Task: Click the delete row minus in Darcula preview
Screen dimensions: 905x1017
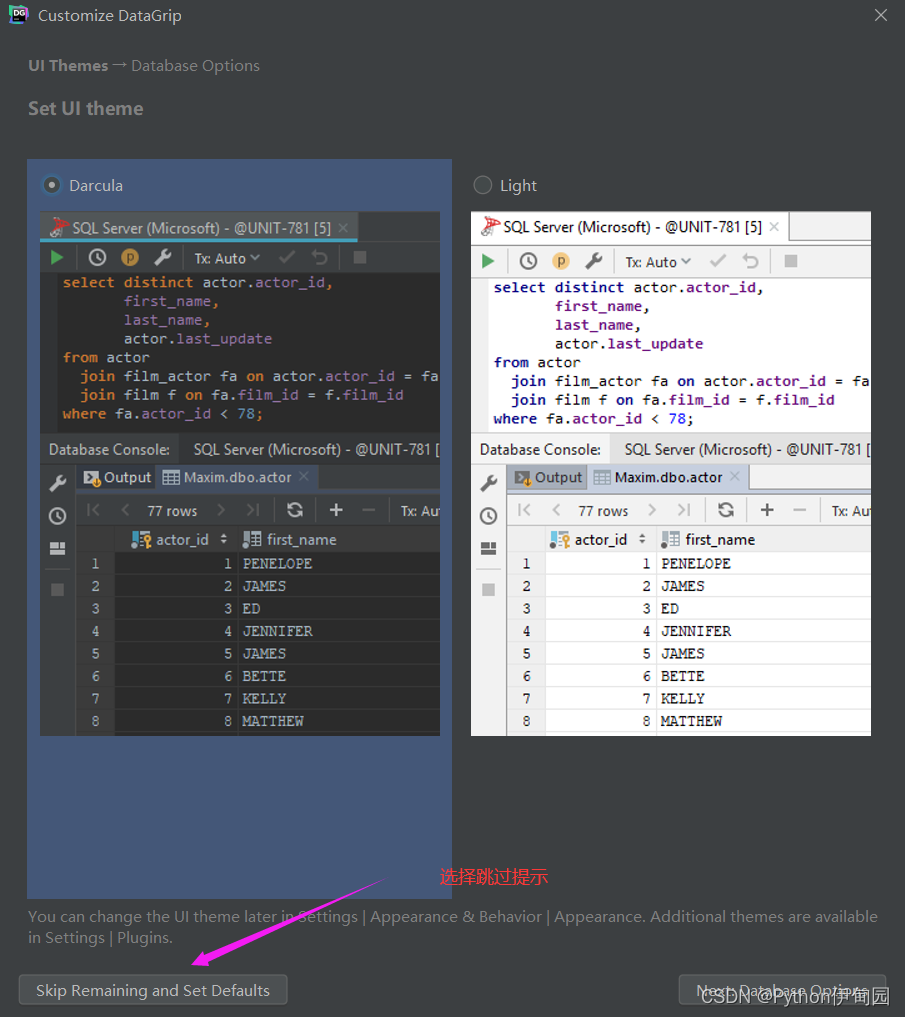Action: (368, 510)
